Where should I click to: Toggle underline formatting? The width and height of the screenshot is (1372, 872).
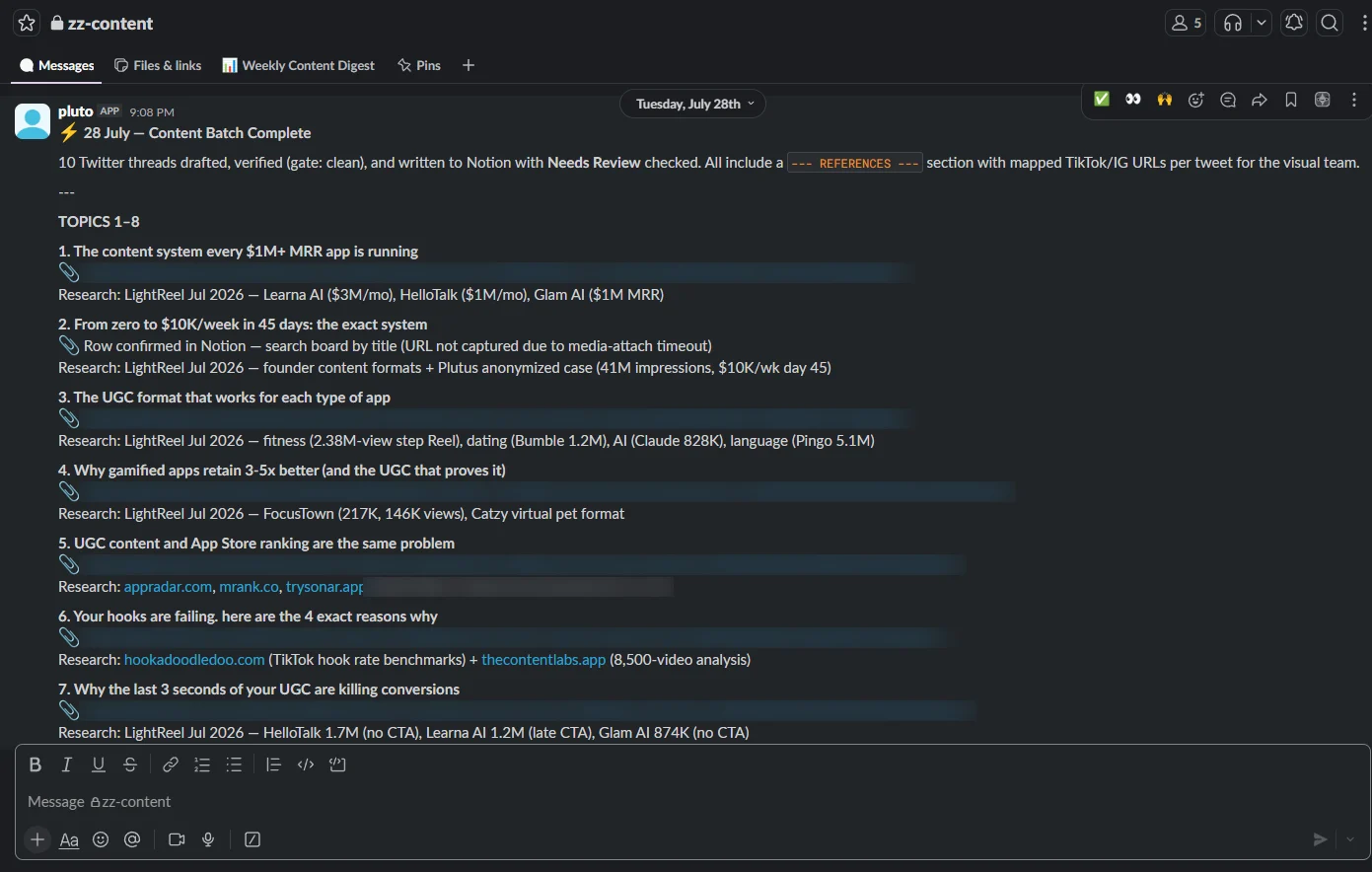[x=99, y=764]
